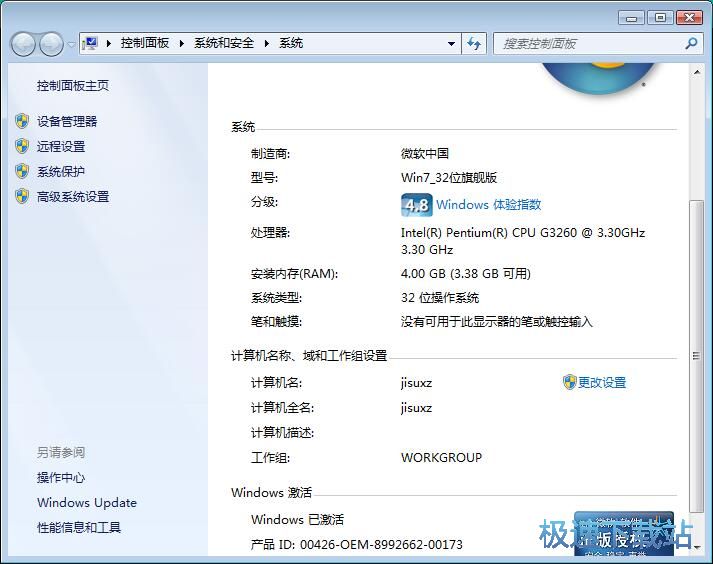713x564 pixels.
Task: Click the product ID 00426-OEM-8992662-00173
Action: [381, 544]
